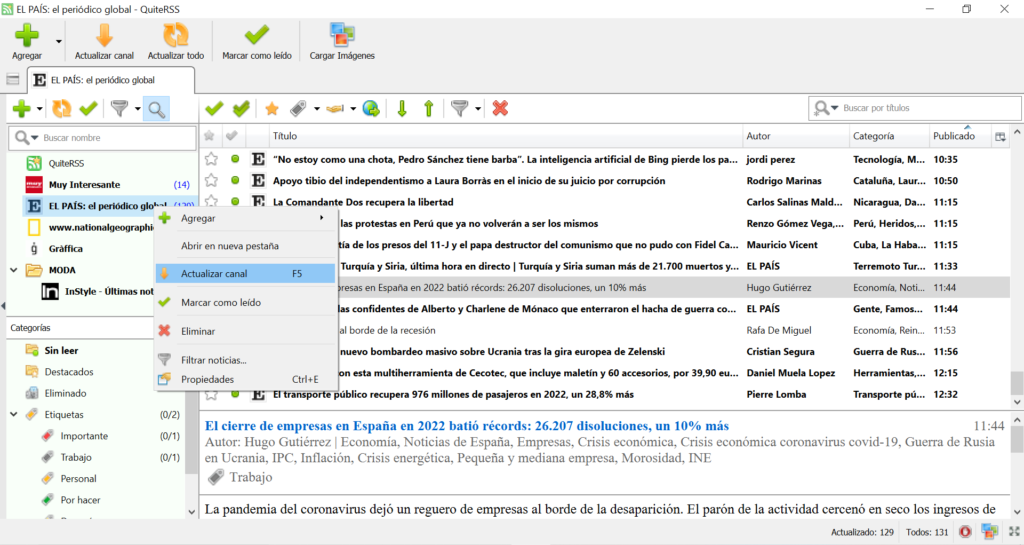
Task: Click the double green checkmark mark-all-read icon
Action: (241, 108)
